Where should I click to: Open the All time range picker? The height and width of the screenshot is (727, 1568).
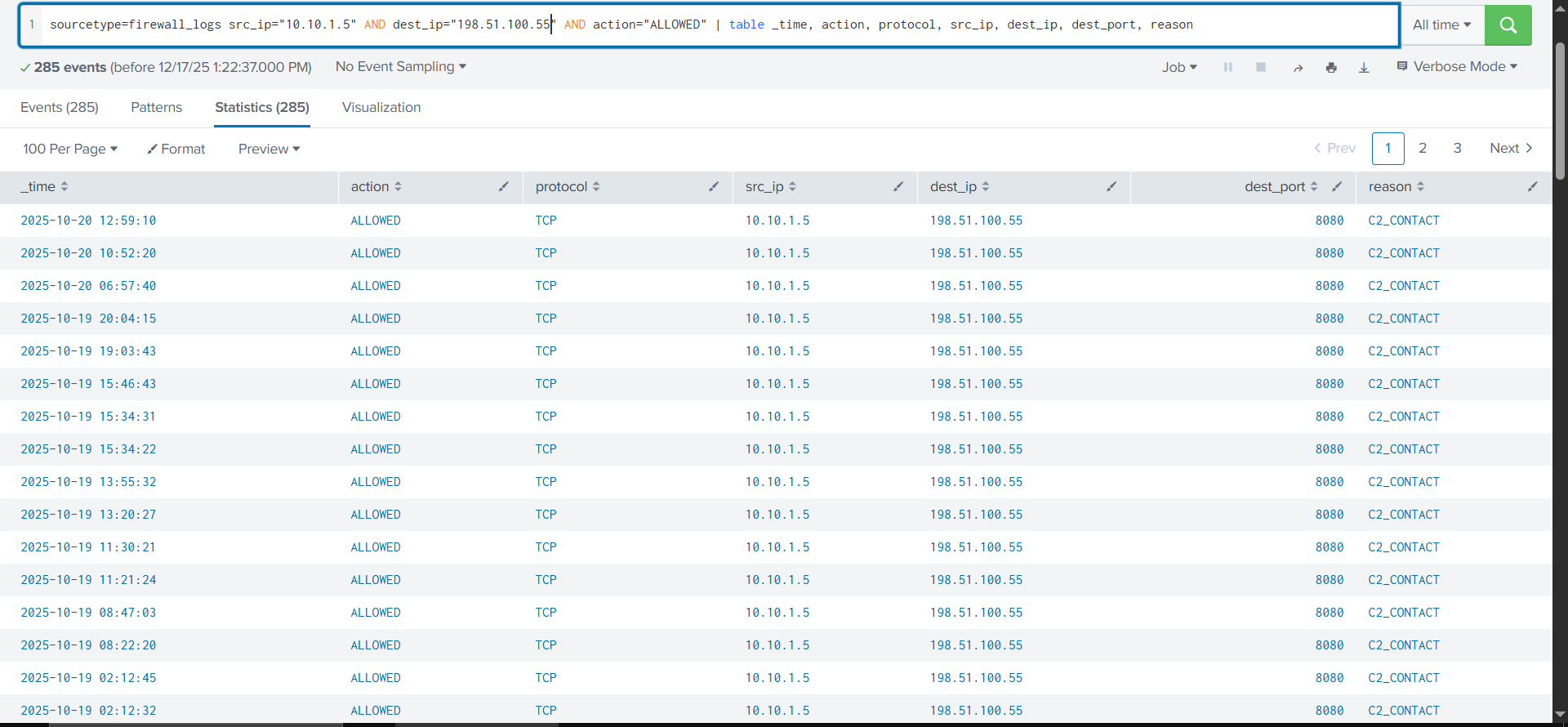1441,25
